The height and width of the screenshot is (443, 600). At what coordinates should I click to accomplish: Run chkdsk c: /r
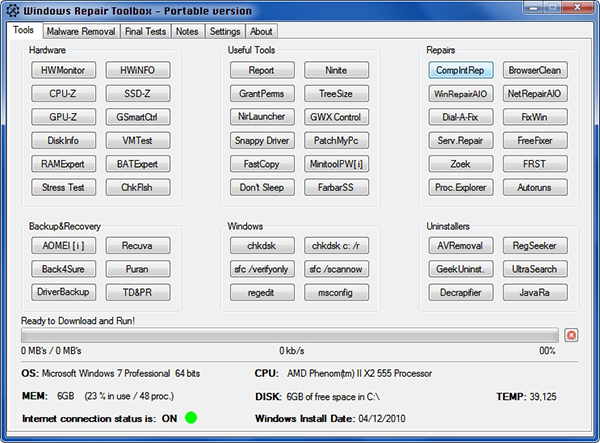click(x=336, y=246)
